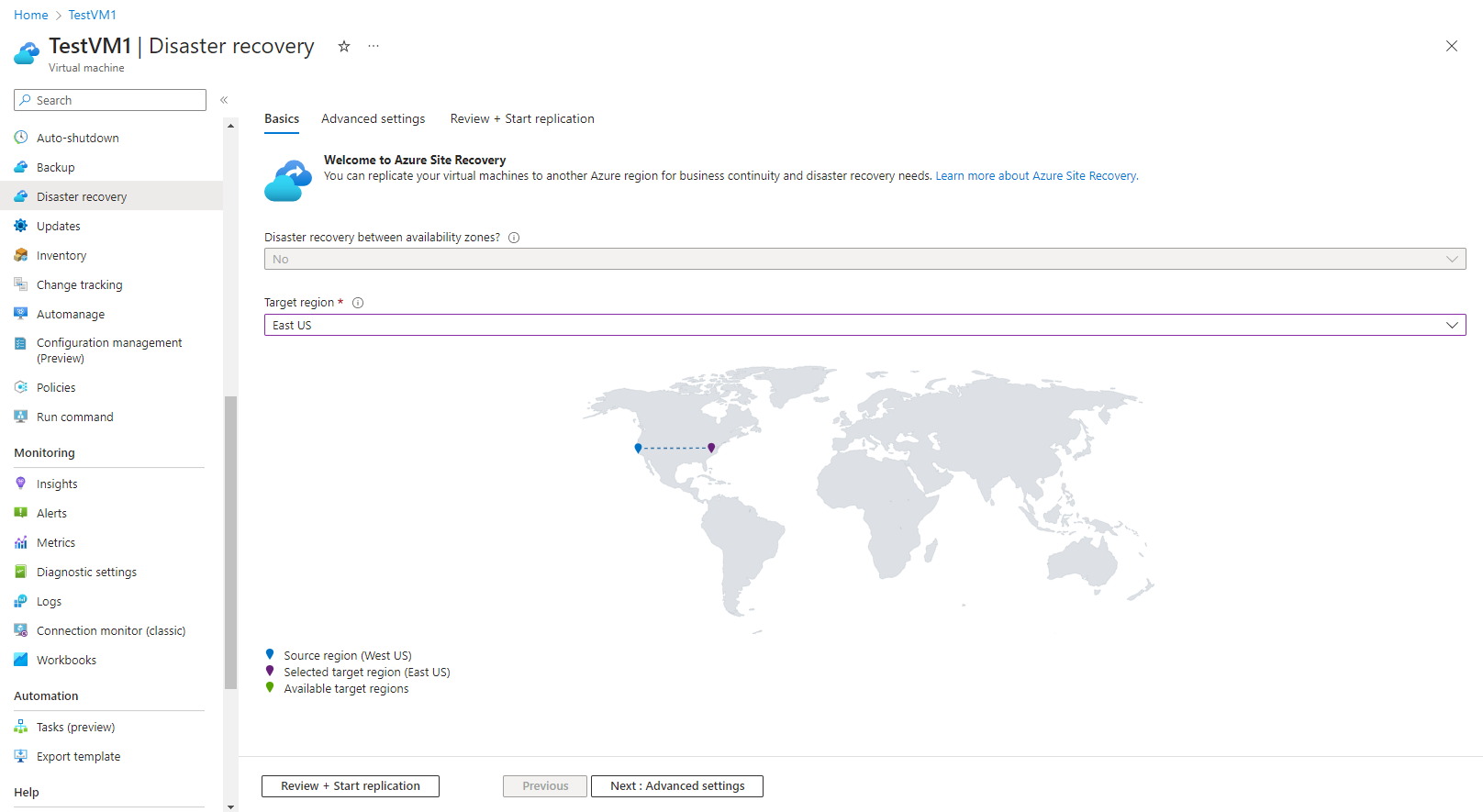Screen dimensions: 1483x812
Task: Open Backup menu item
Action: (111, 167)
